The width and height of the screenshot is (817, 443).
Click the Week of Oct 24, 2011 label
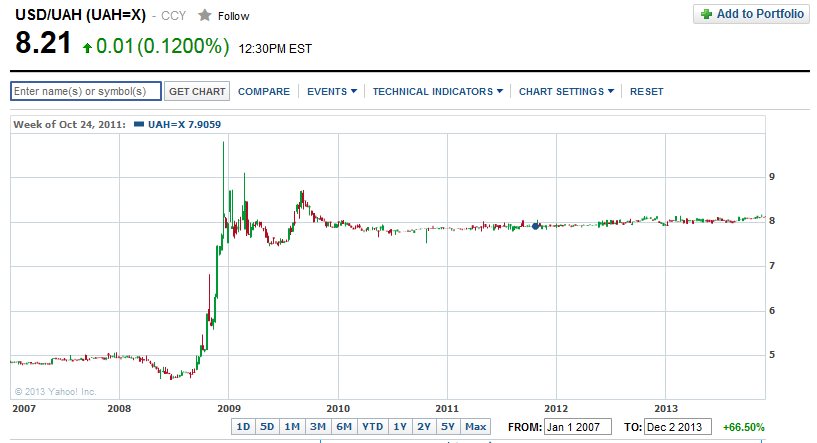pos(69,124)
